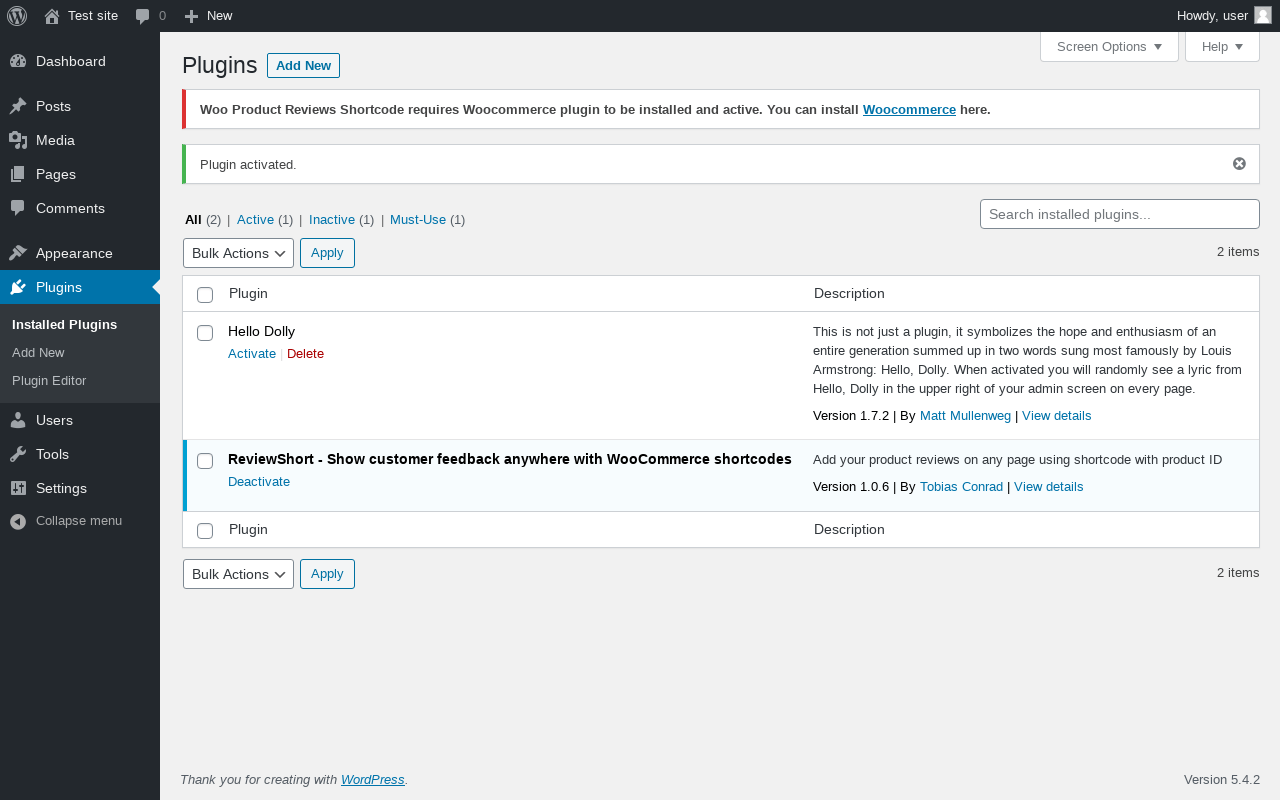
Task: Open the Tools menu label
Action: click(x=52, y=454)
